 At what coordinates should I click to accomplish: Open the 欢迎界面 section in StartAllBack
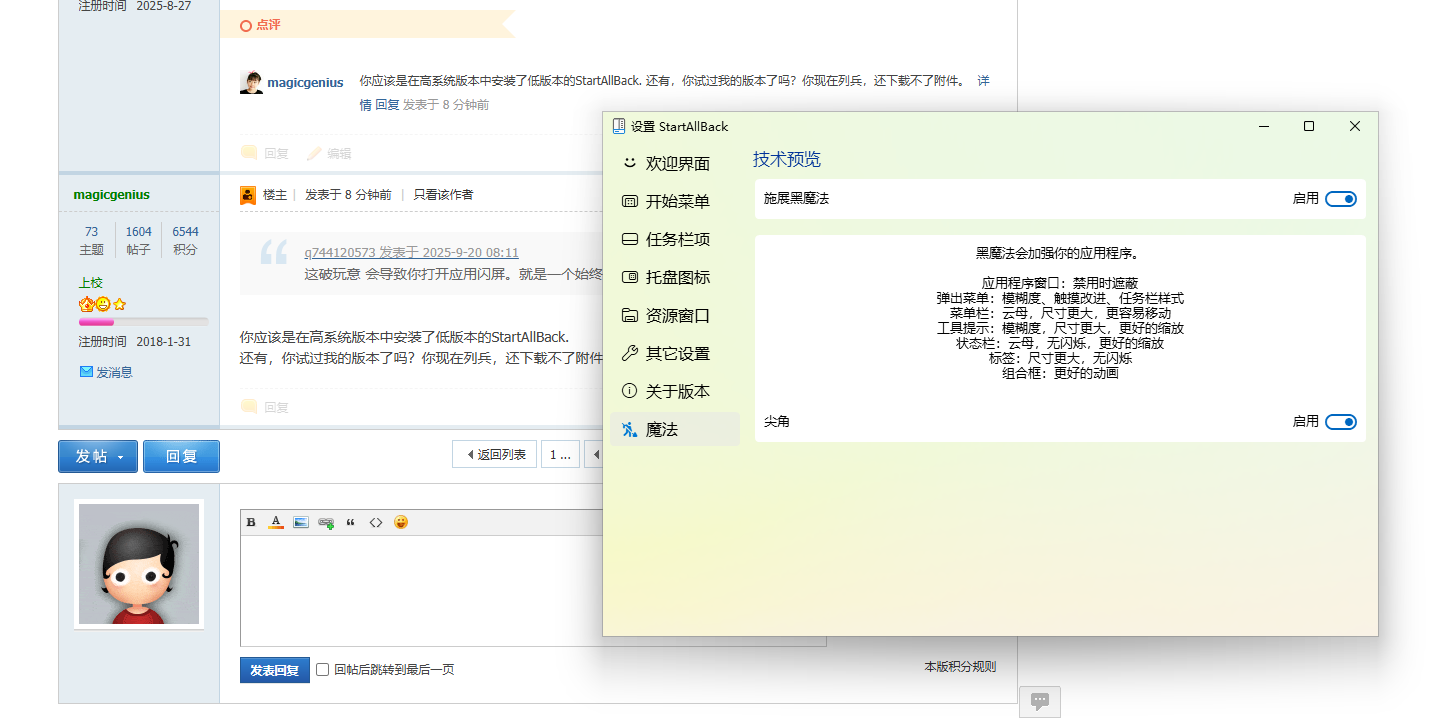675,163
